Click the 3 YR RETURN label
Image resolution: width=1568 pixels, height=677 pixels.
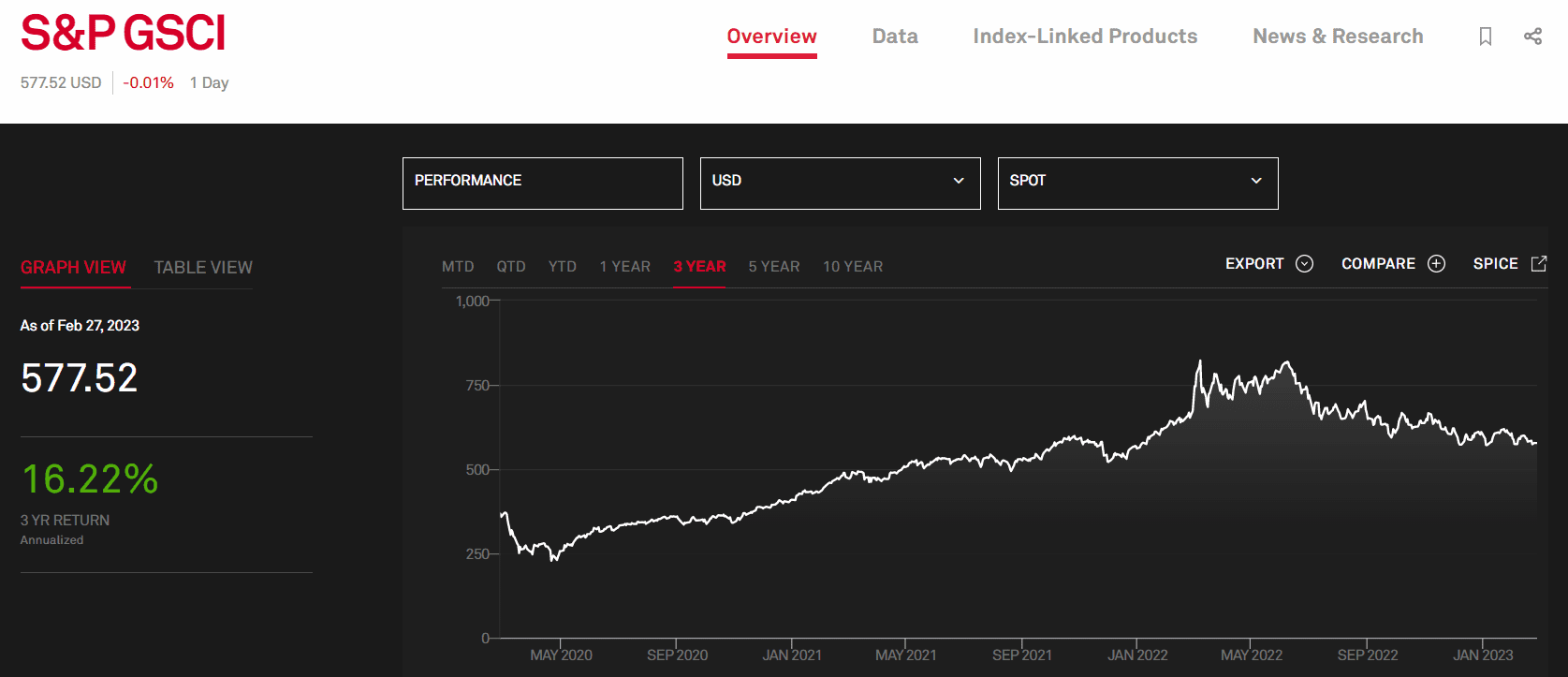tap(65, 521)
